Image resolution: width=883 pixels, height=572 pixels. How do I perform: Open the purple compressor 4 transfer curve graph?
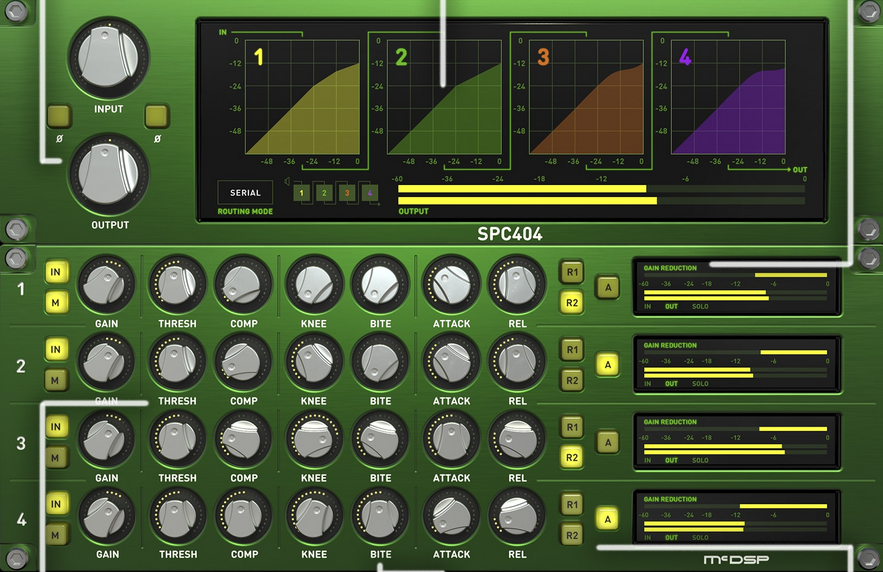pyautogui.click(x=728, y=97)
